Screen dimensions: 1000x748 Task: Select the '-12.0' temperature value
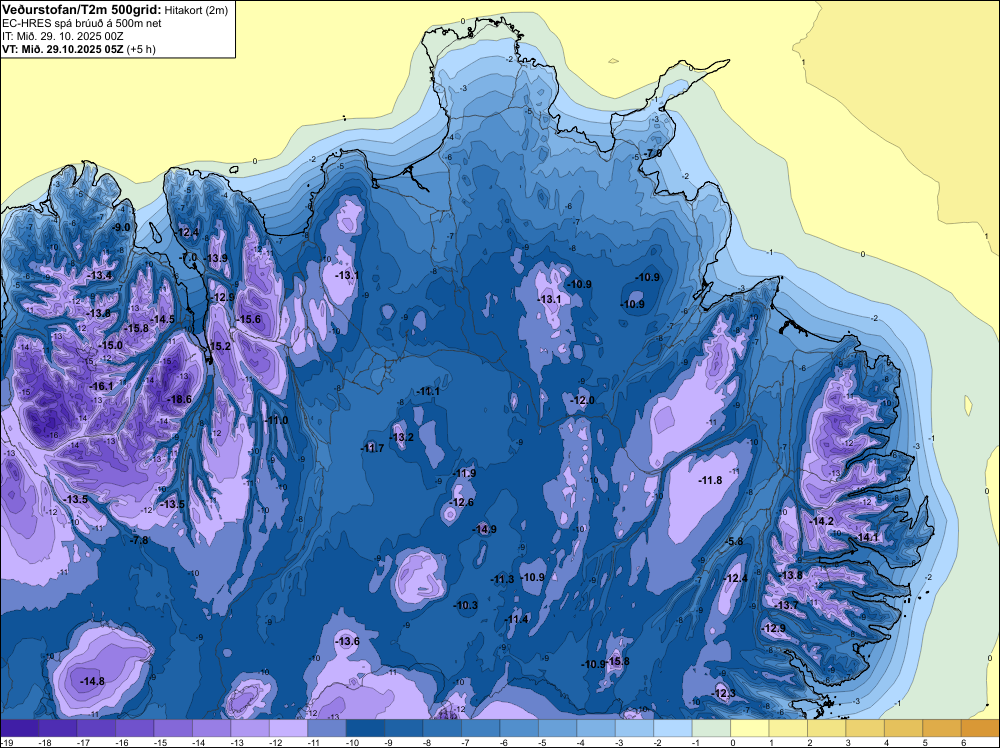pyautogui.click(x=582, y=400)
